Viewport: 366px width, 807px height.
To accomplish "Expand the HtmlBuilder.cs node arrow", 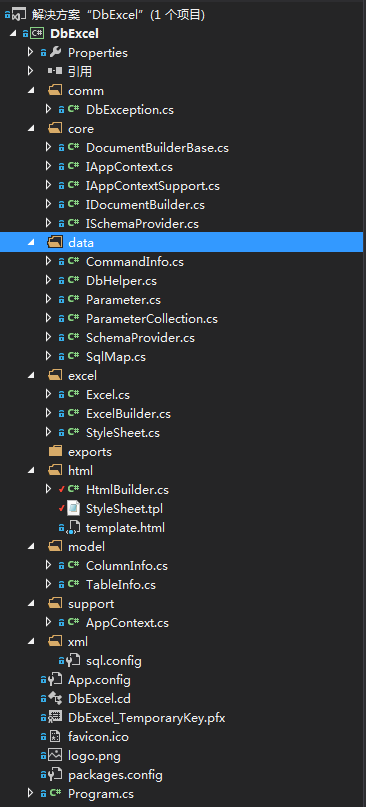I will pos(48,489).
